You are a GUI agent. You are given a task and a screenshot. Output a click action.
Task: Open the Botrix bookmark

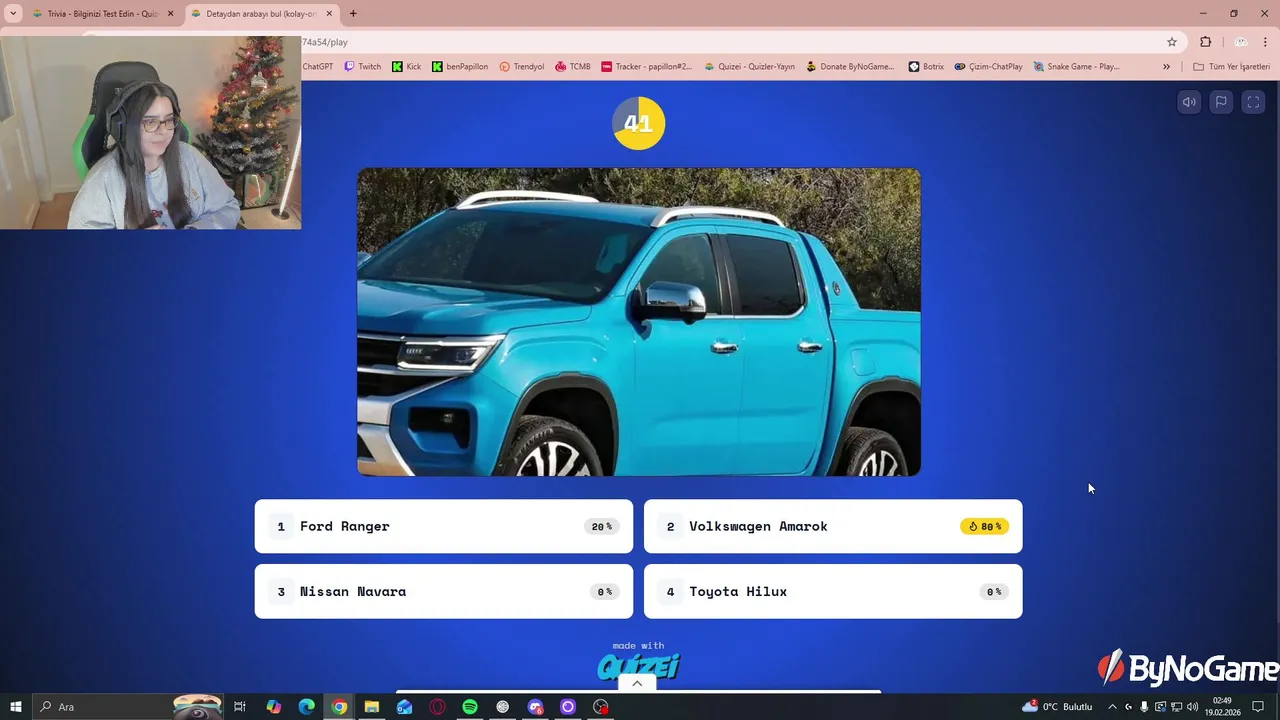click(x=926, y=67)
